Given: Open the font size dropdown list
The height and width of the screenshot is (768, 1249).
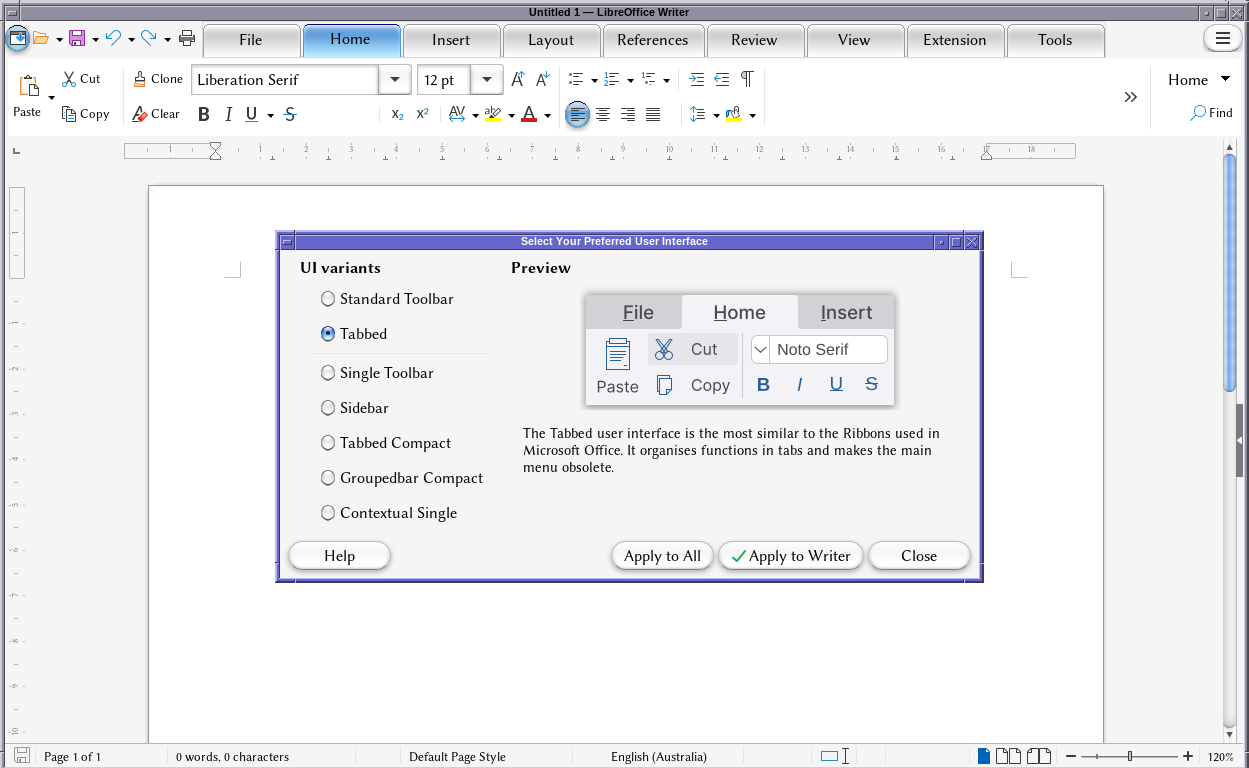Looking at the screenshot, I should tap(487, 80).
